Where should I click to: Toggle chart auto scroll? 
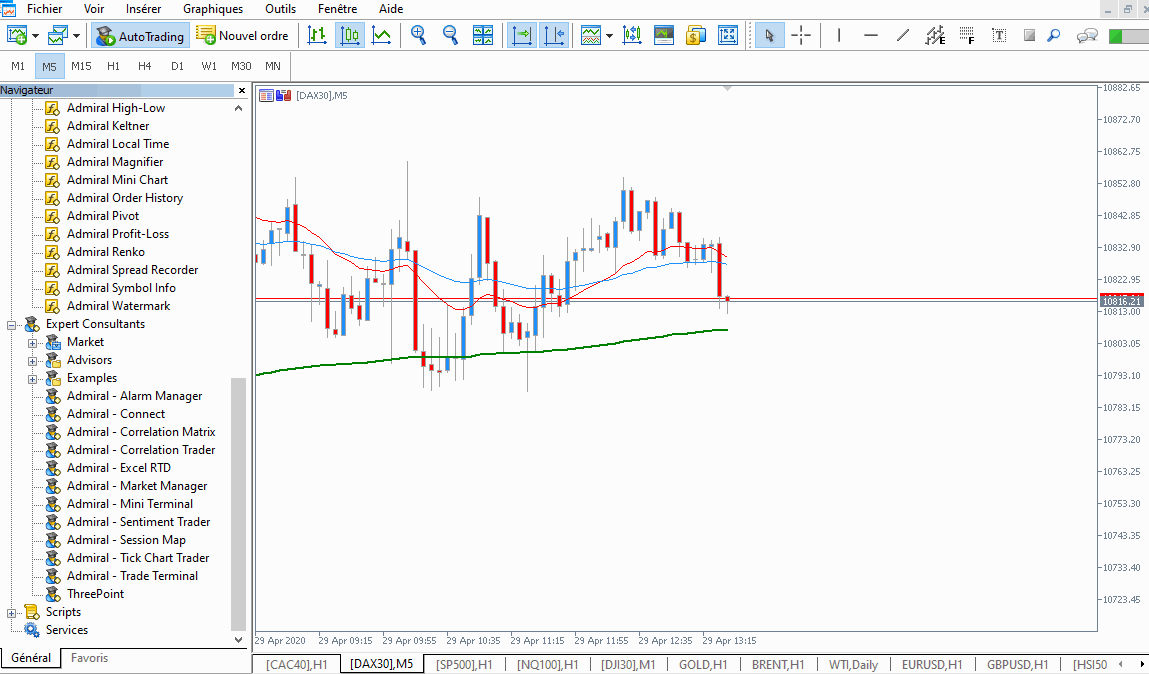(522, 35)
